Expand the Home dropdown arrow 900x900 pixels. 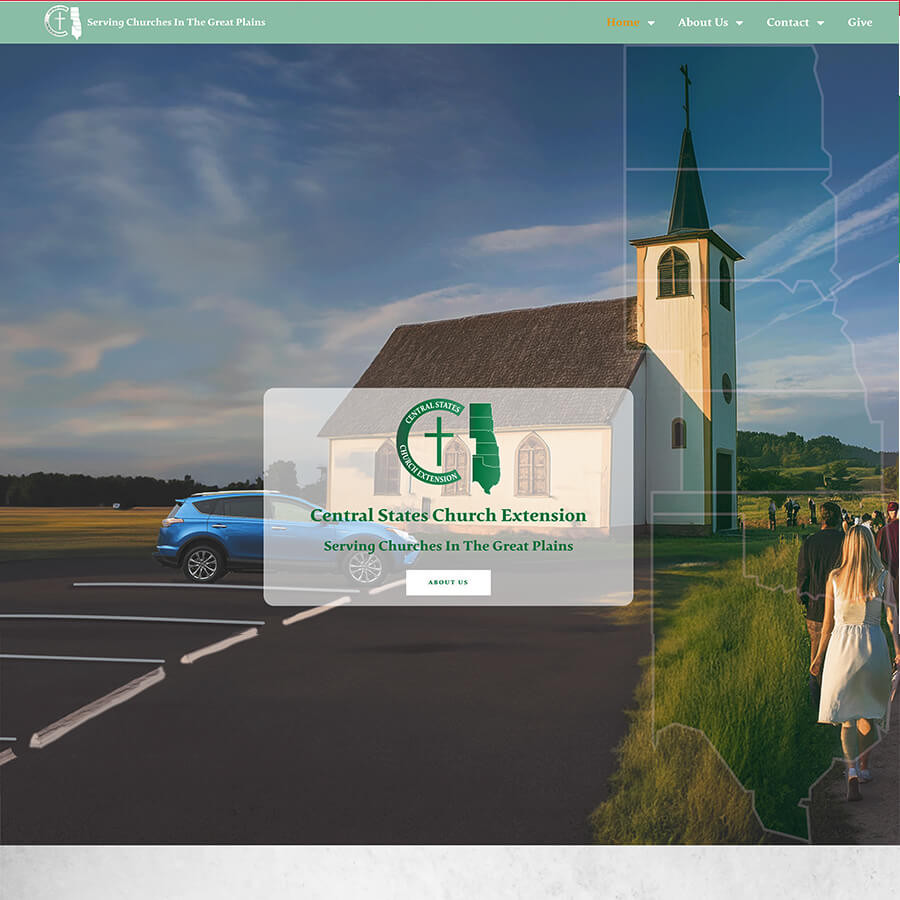click(651, 23)
